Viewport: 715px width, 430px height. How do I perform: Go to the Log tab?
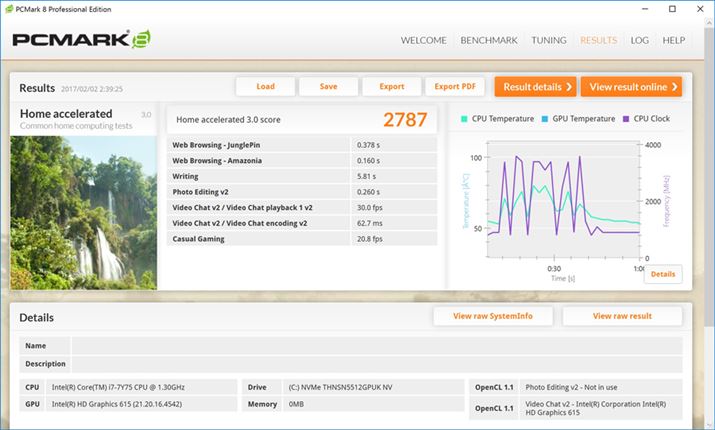pos(640,41)
